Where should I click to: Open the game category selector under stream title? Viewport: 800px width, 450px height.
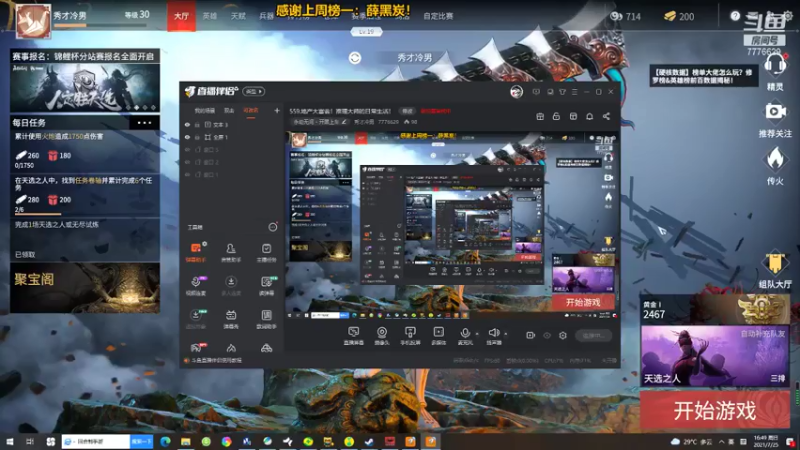point(319,122)
